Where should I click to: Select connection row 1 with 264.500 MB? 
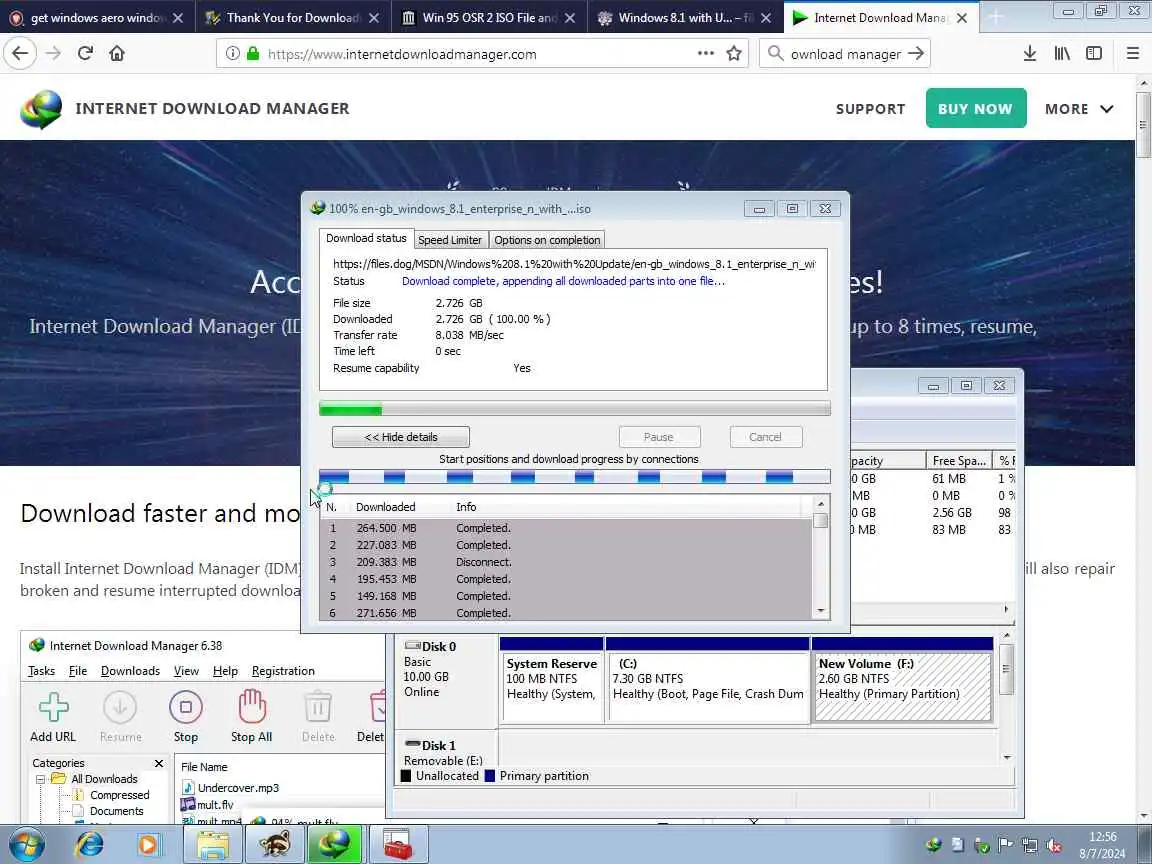click(x=566, y=528)
